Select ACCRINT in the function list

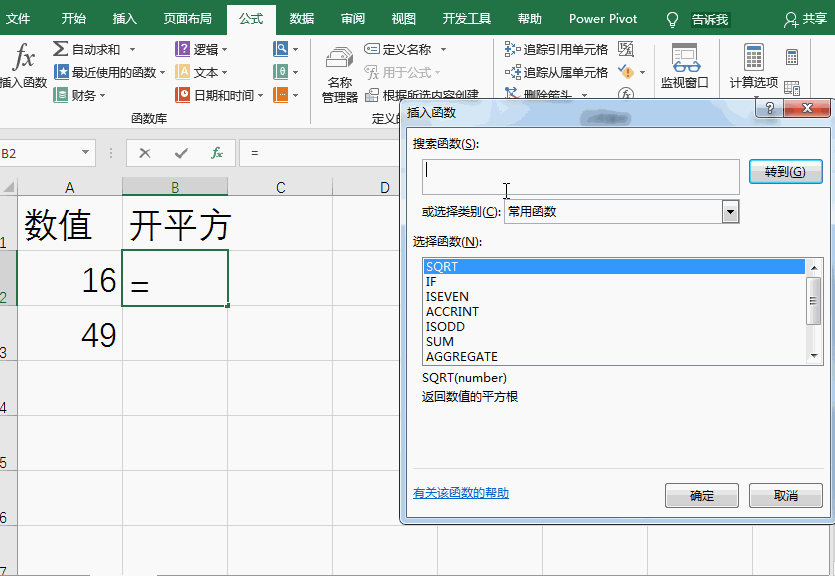pyautogui.click(x=614, y=311)
